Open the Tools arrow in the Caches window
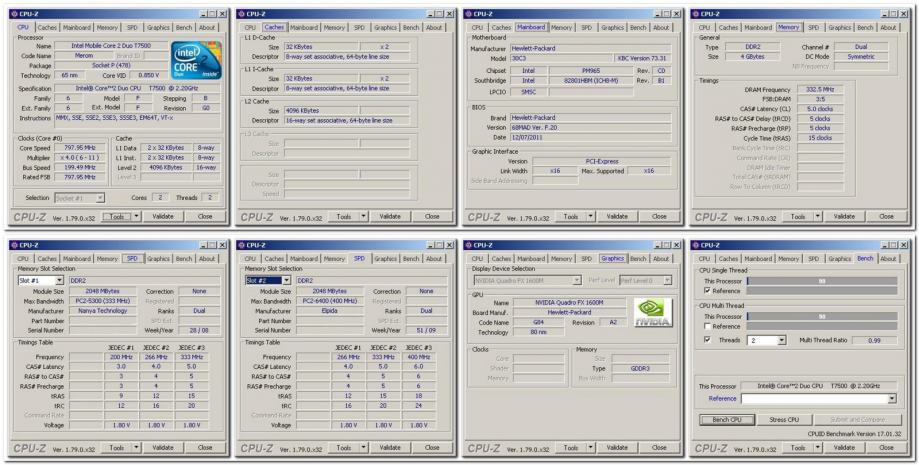Image resolution: width=919 pixels, height=465 pixels. 363,216
